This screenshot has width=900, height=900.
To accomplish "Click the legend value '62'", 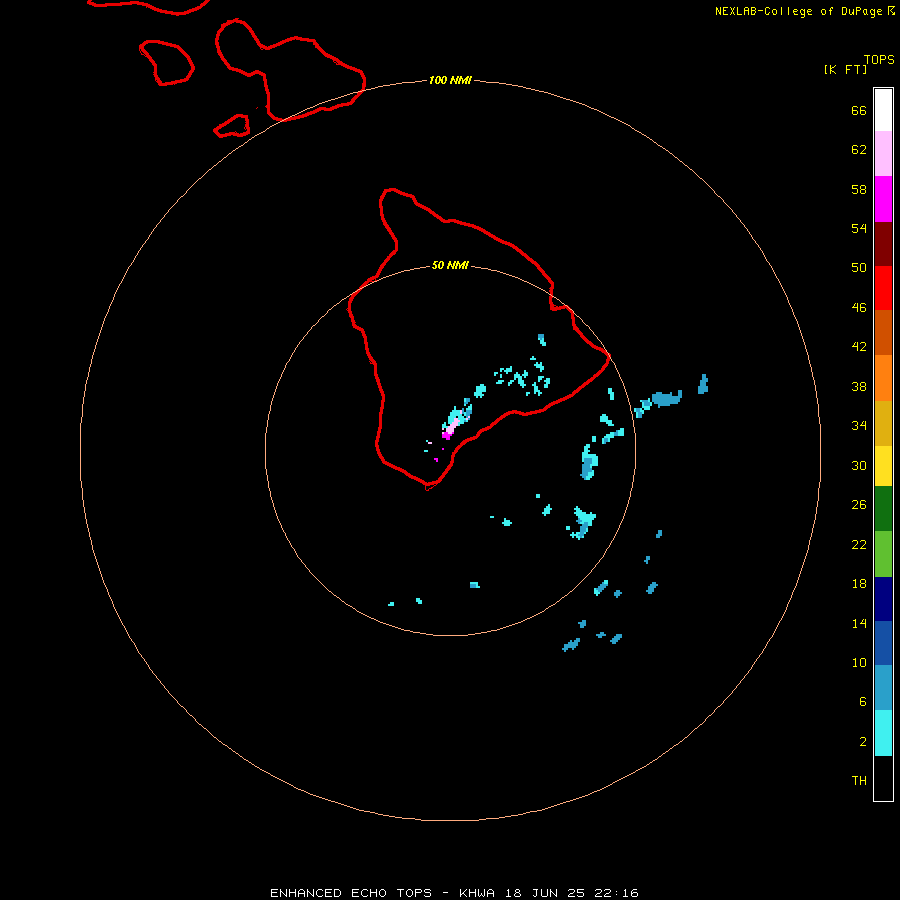I will [859, 150].
